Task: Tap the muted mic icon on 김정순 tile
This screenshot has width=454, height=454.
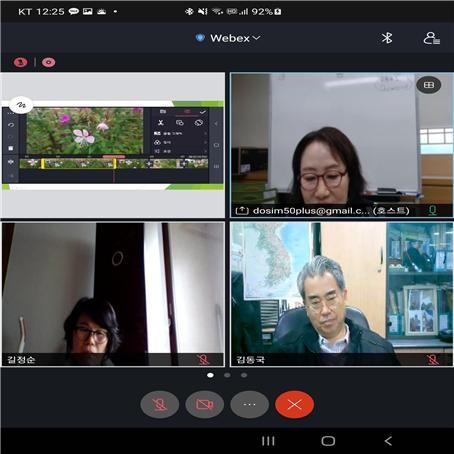Action: click(202, 360)
